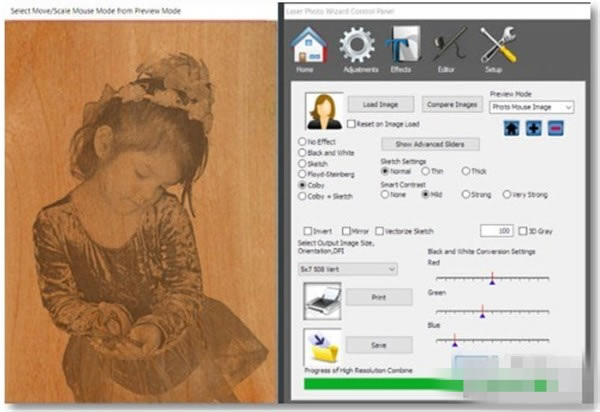Select the Colby effect radio
Viewport: 600px width, 412px height.
point(302,185)
